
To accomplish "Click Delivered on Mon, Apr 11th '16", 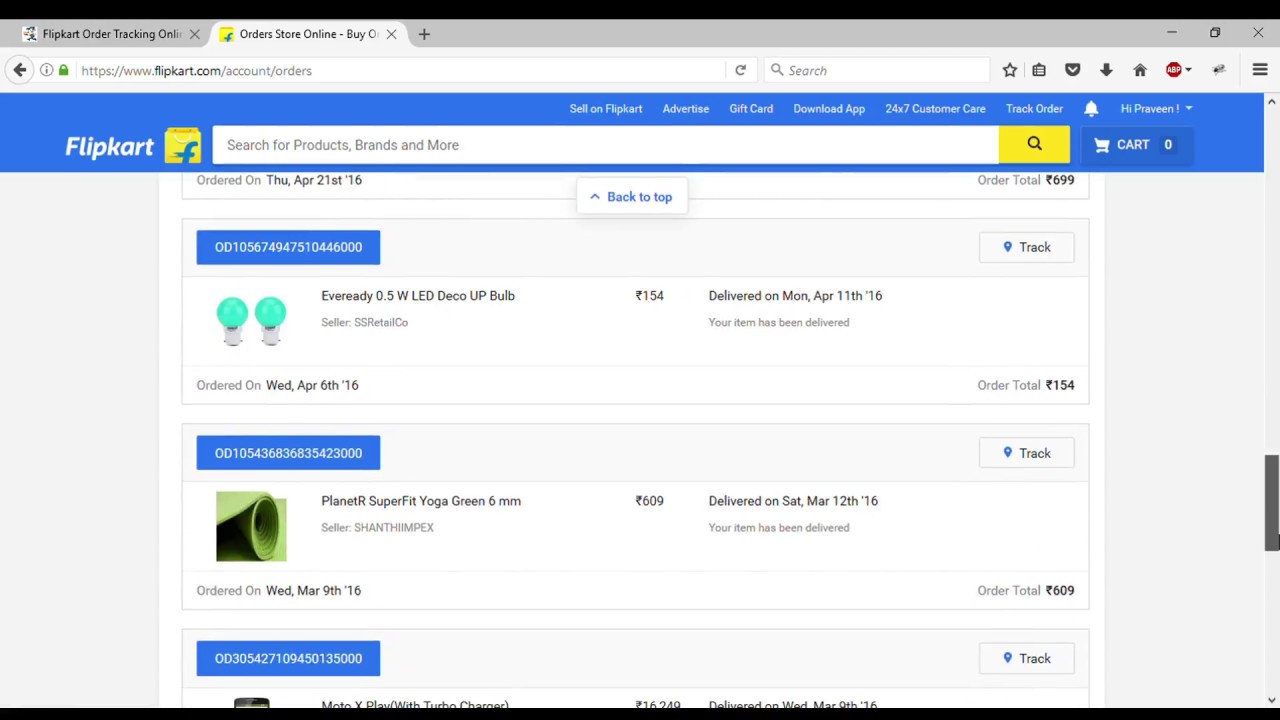I will [795, 296].
